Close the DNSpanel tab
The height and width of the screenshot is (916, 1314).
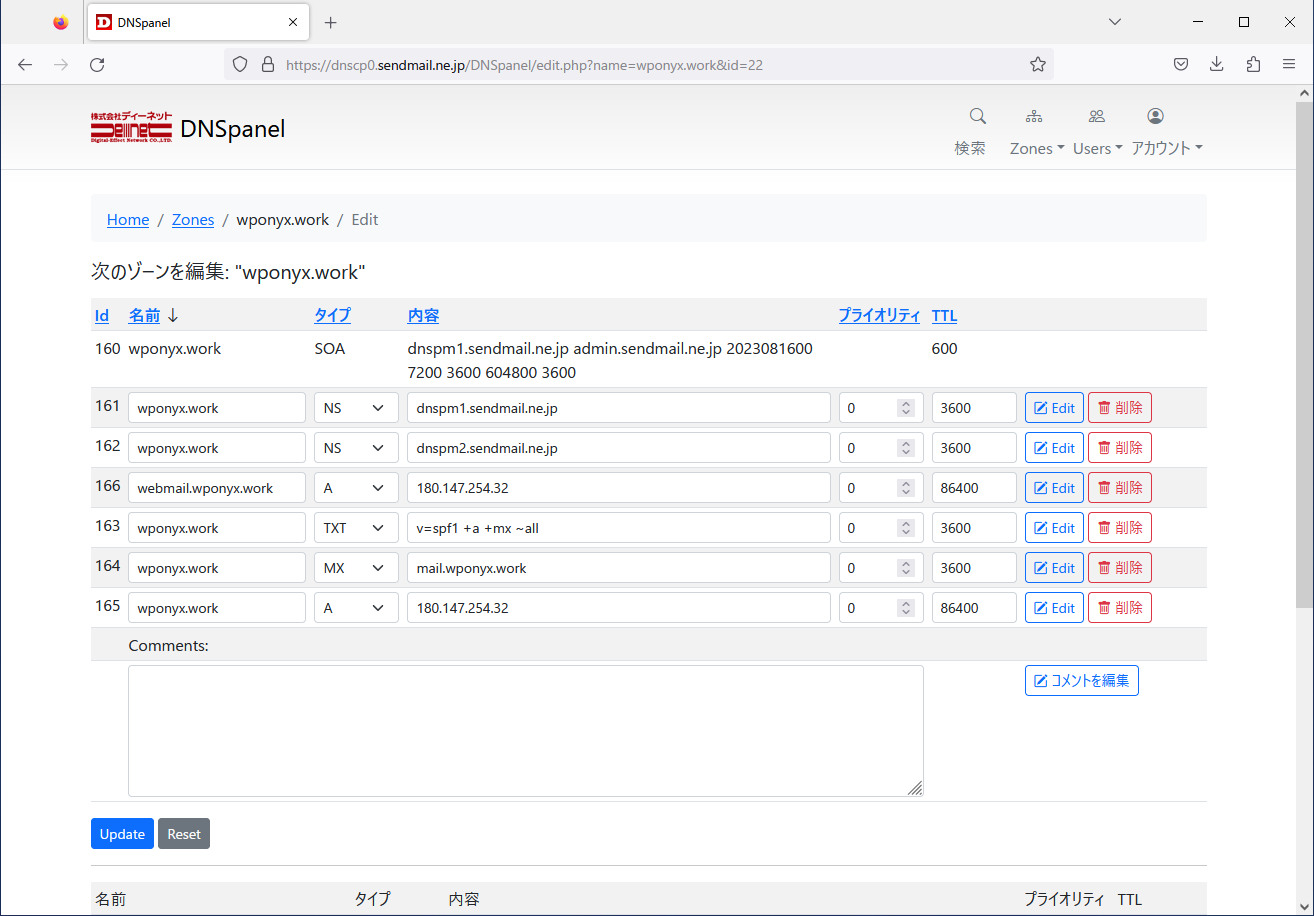click(293, 22)
